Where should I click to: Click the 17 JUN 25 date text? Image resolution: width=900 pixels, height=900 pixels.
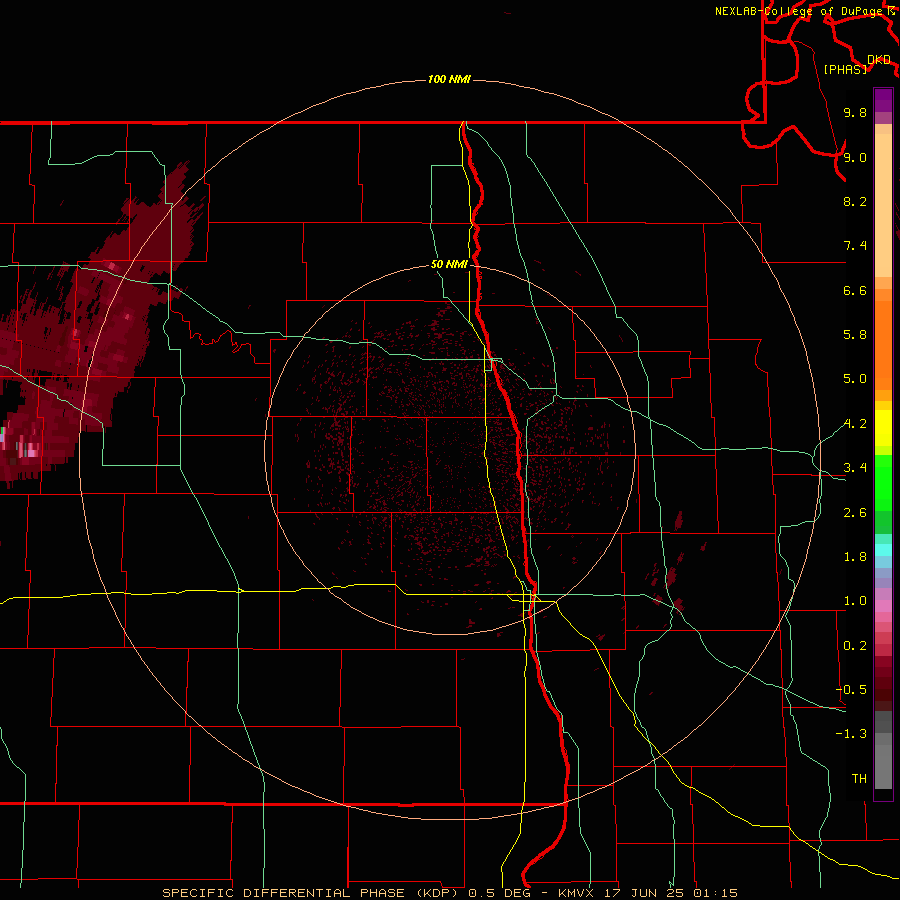pyautogui.click(x=643, y=893)
